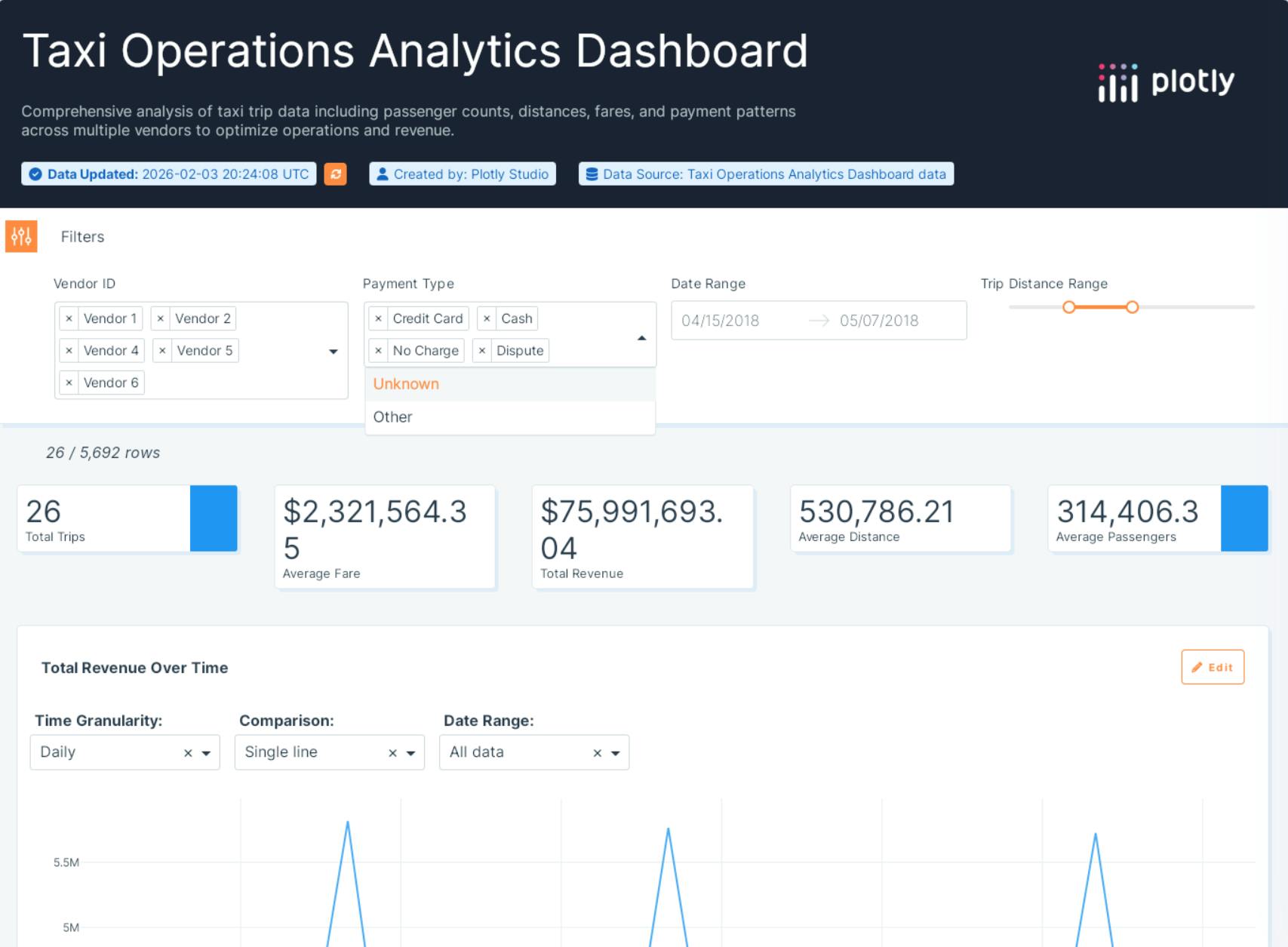This screenshot has height=947, width=1288.
Task: Remove the Vendor 1 tag
Action: tap(69, 319)
